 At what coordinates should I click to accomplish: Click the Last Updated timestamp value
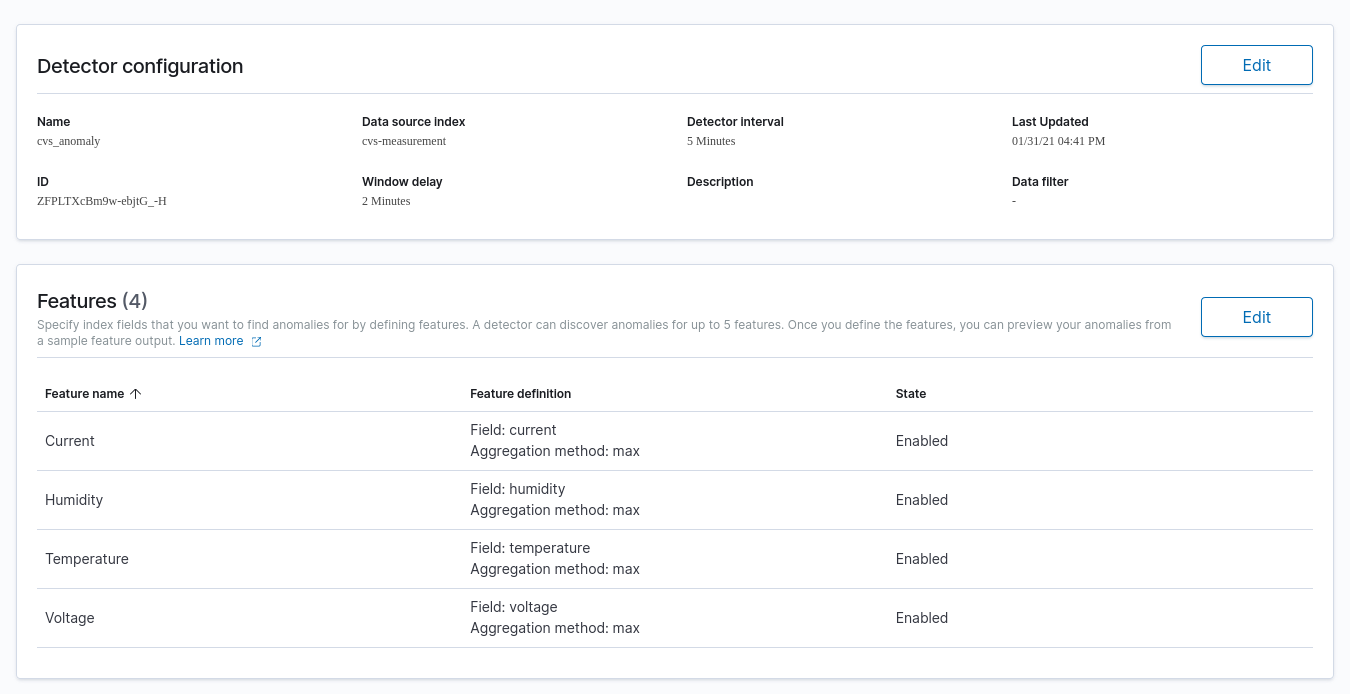click(x=1058, y=141)
